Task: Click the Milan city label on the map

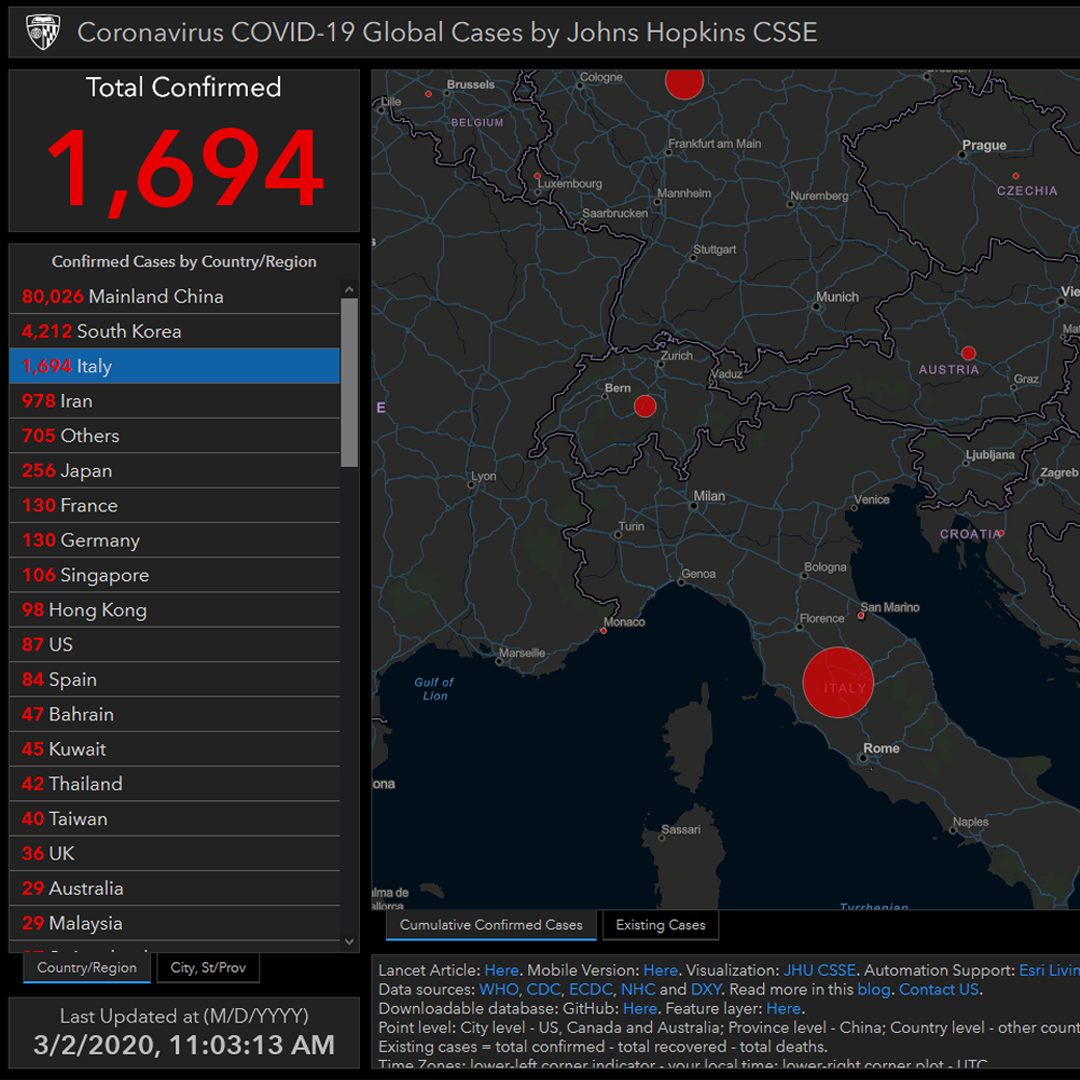Action: click(x=709, y=496)
